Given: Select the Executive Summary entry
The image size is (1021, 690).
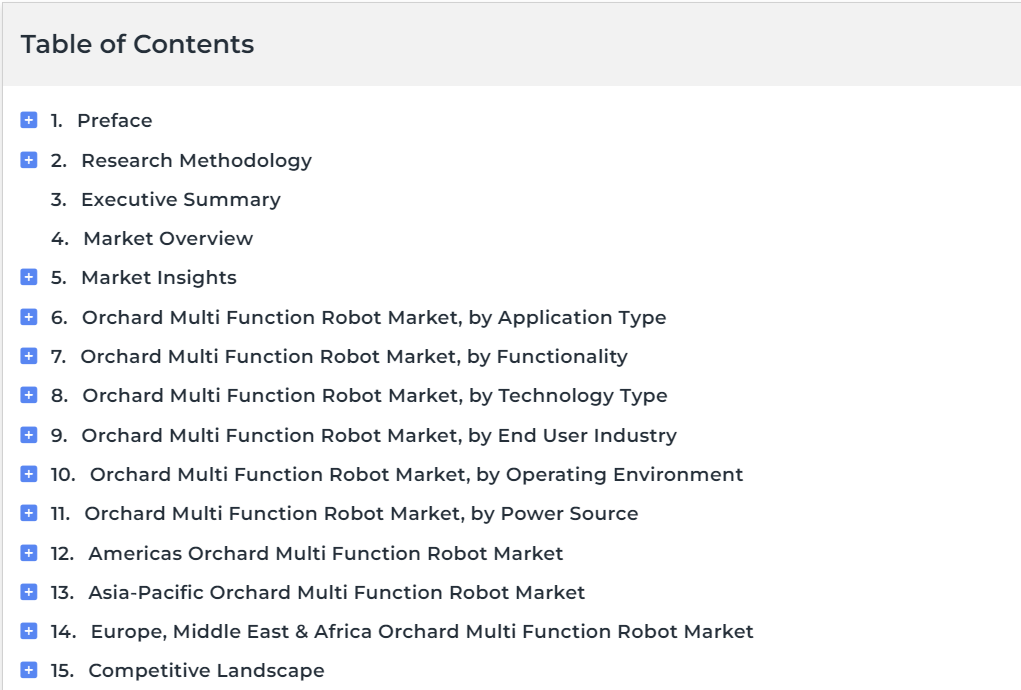Looking at the screenshot, I should point(180,199).
